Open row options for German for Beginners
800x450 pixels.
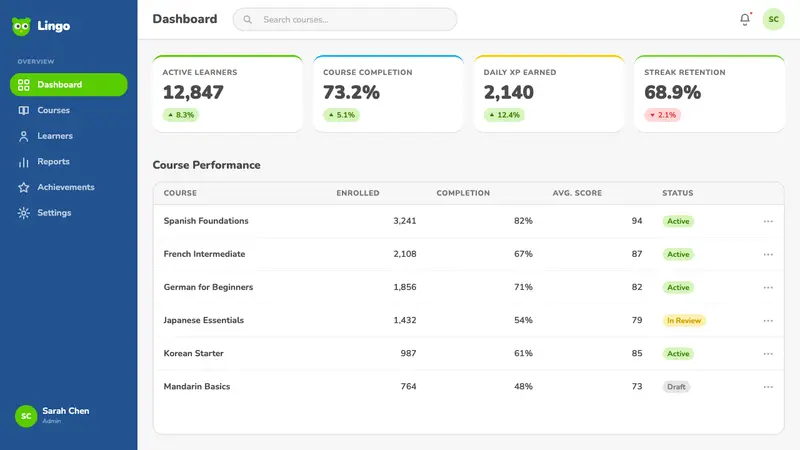(x=768, y=287)
